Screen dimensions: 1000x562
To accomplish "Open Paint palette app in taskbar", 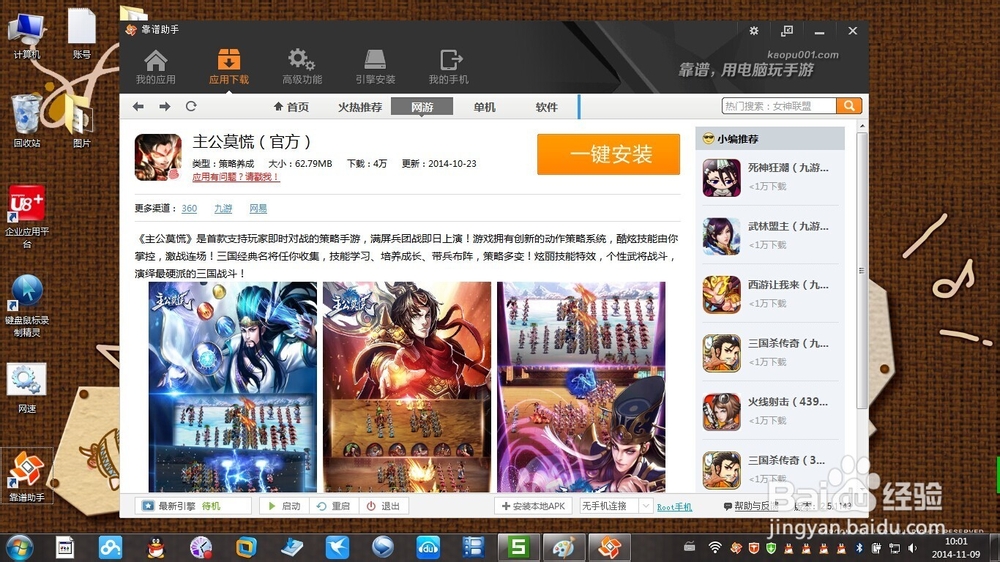I will (x=563, y=547).
